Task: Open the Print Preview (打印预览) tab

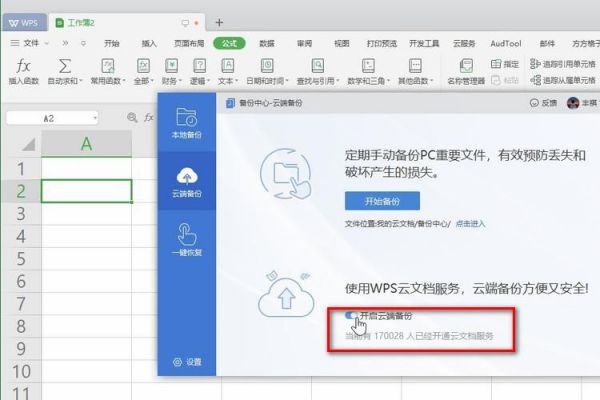Action: [382, 44]
